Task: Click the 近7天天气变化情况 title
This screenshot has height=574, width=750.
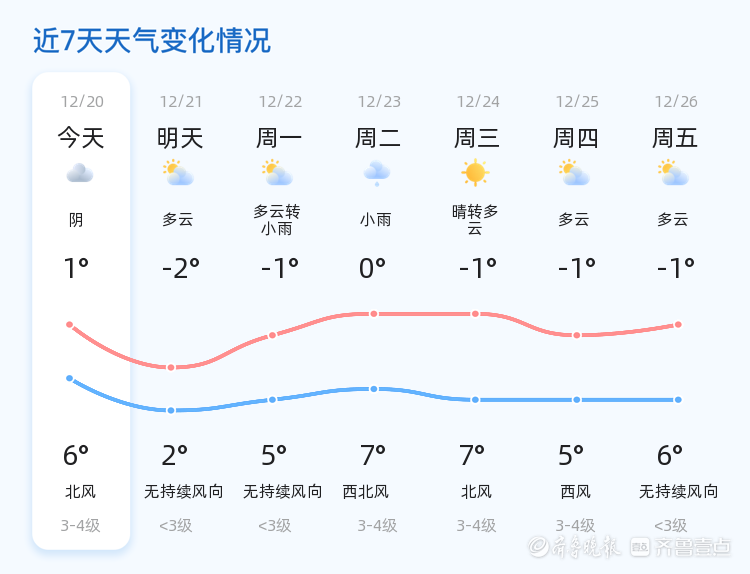Action: coord(151,41)
